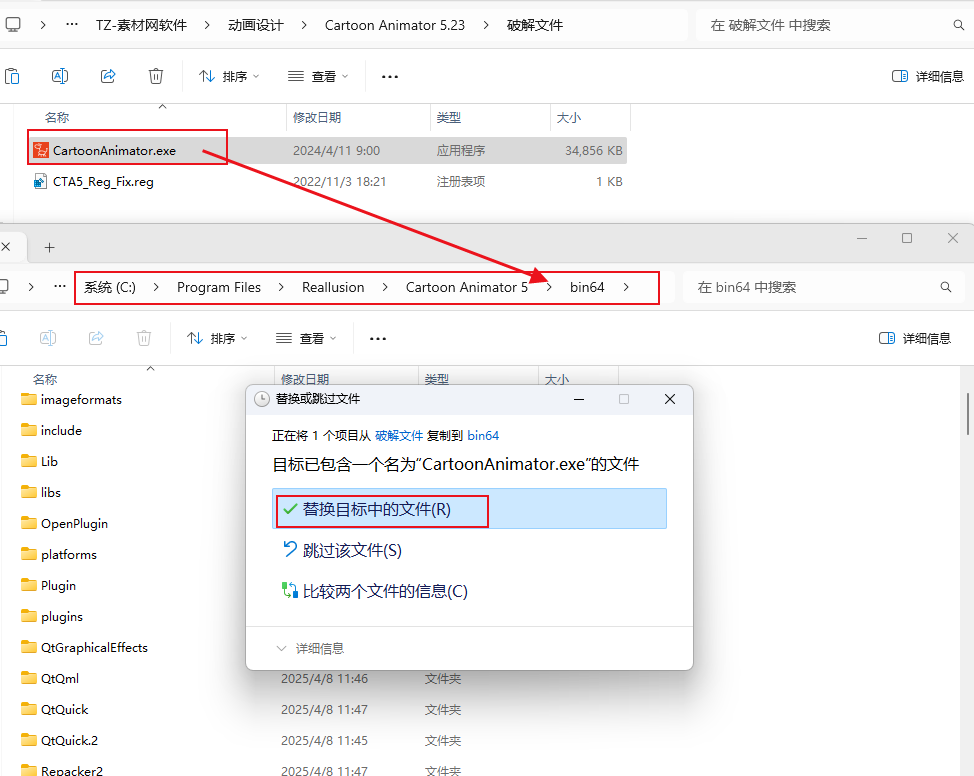The image size is (974, 776).
Task: Click the search magnifier icon in the bin64 window
Action: 945,287
